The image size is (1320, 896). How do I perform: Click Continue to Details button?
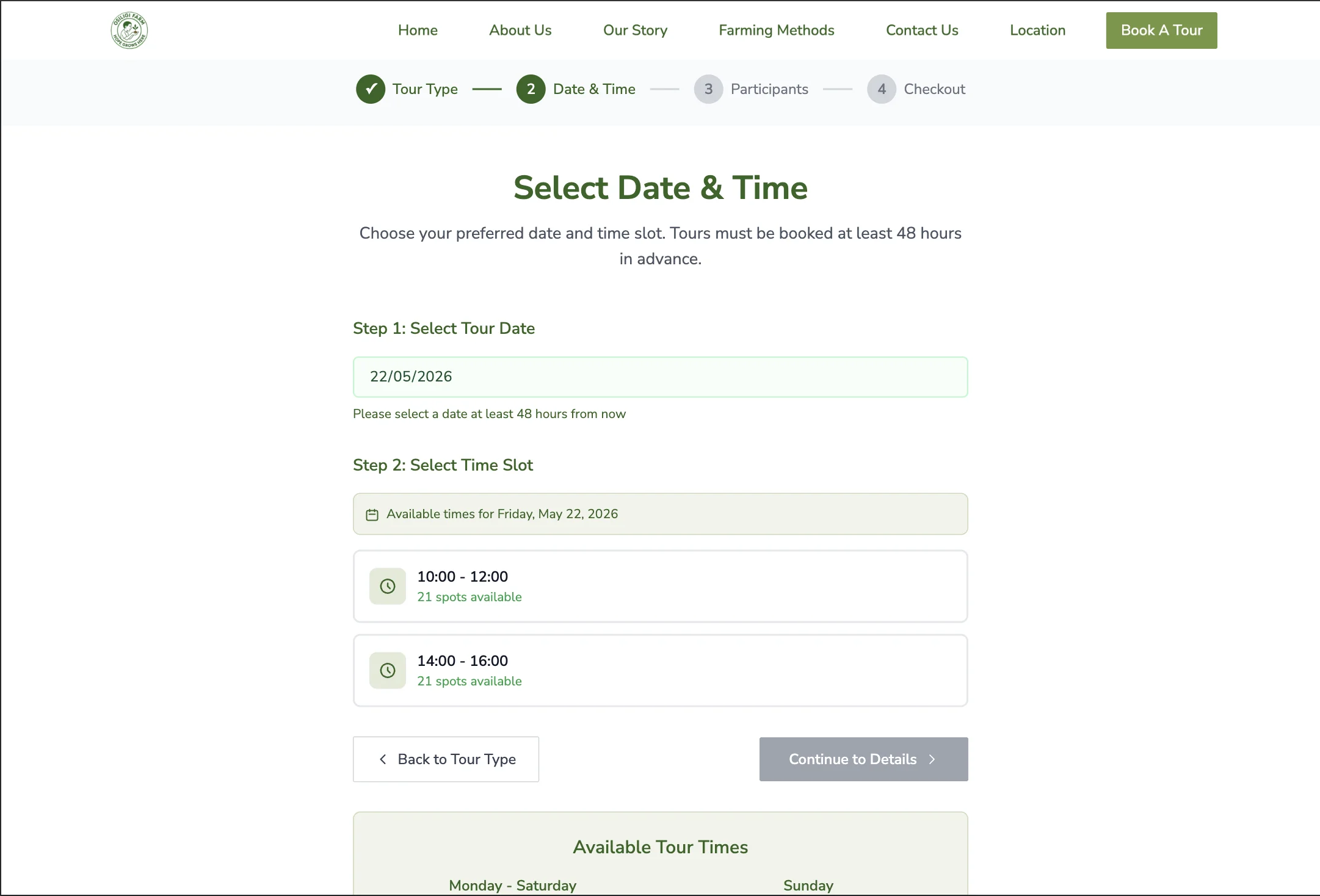tap(863, 759)
